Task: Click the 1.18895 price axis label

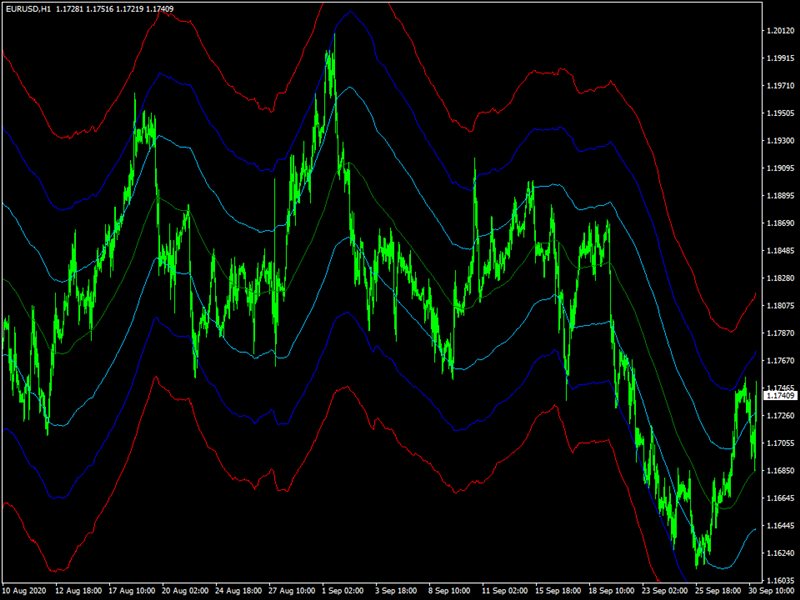Action: [x=781, y=196]
